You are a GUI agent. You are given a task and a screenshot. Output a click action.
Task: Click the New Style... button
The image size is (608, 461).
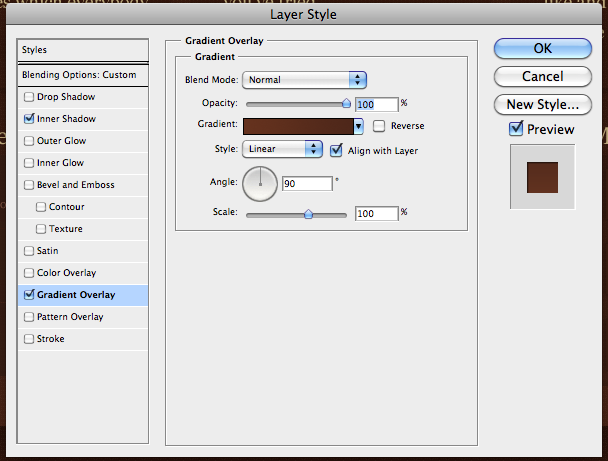click(543, 104)
